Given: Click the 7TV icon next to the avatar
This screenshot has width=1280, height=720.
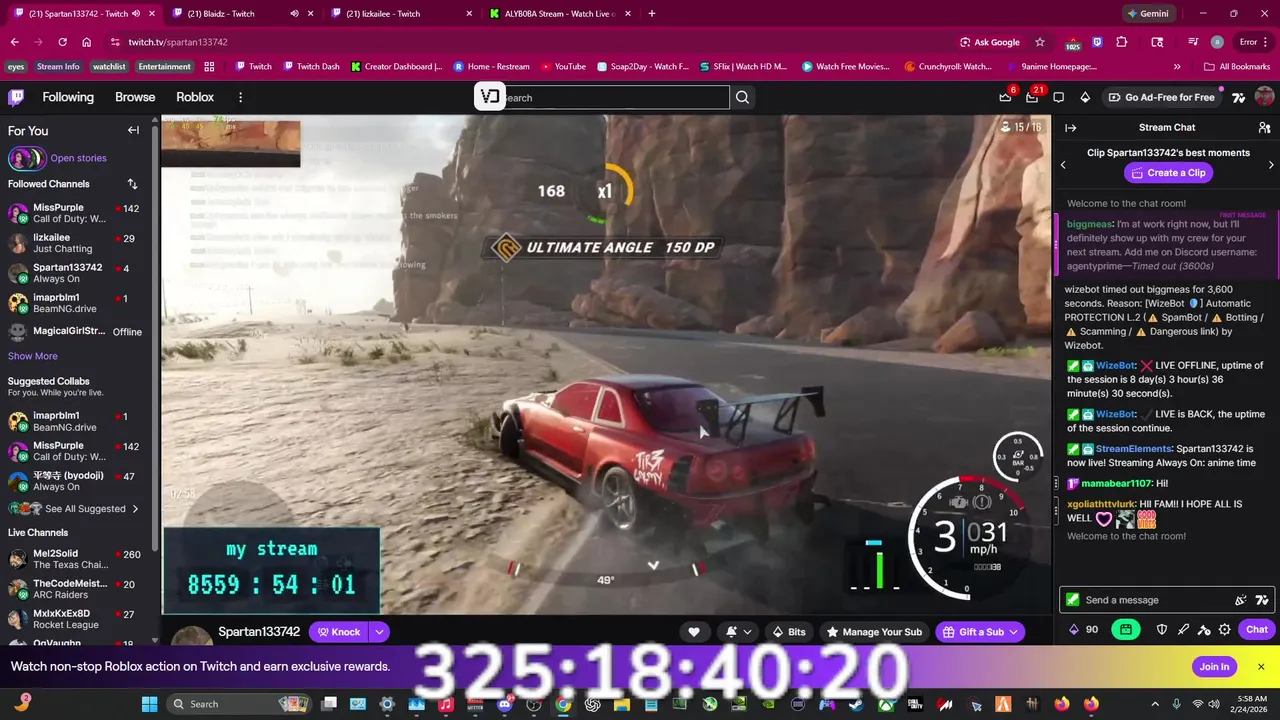Looking at the screenshot, I should click(1238, 97).
